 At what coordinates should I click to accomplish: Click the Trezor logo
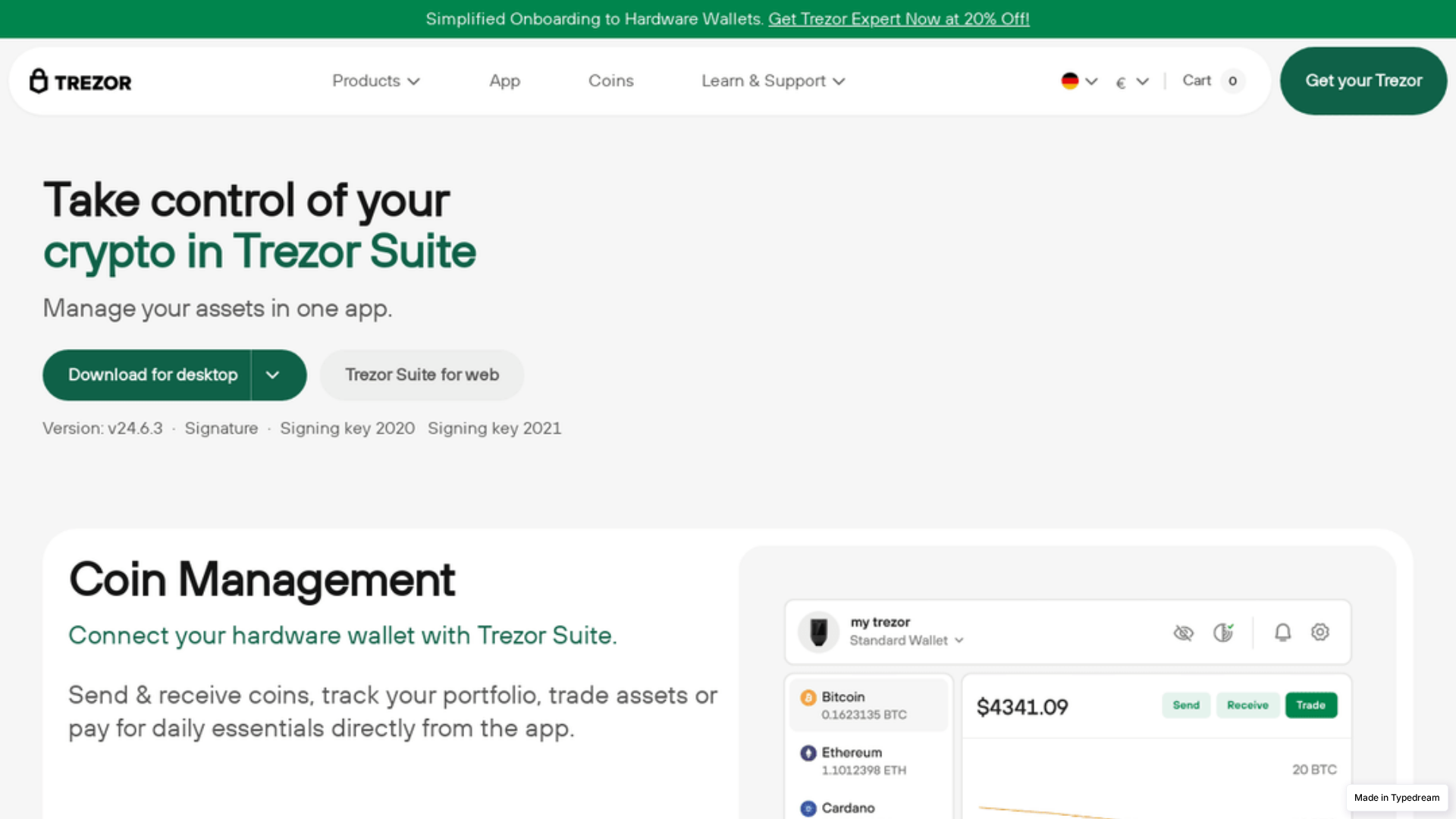[80, 81]
